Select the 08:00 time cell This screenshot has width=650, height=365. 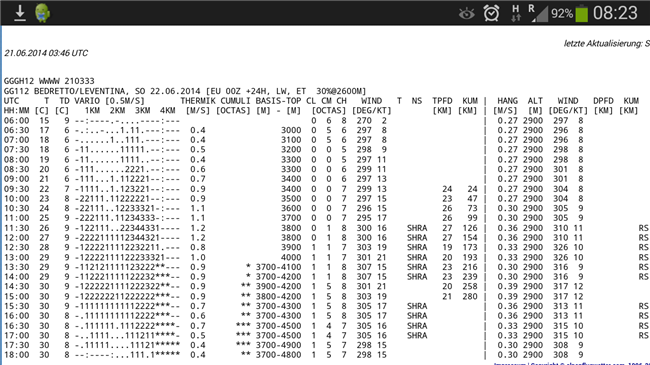coord(17,160)
